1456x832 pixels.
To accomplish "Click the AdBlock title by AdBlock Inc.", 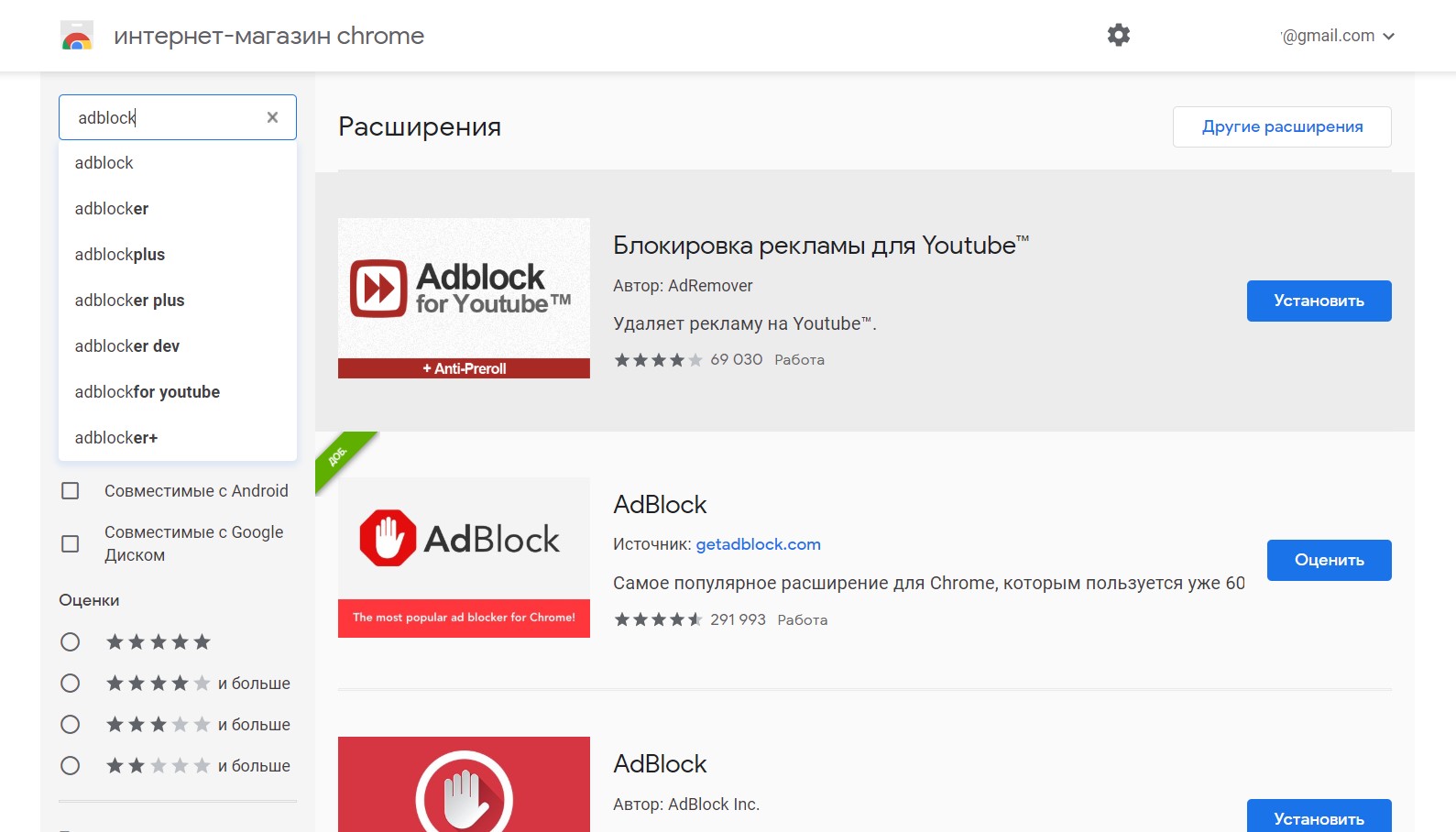I will (x=660, y=764).
